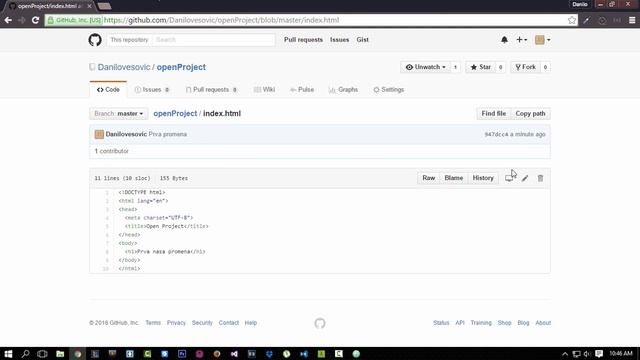Open the Shop footer link
The height and width of the screenshot is (360, 640).
(x=504, y=323)
